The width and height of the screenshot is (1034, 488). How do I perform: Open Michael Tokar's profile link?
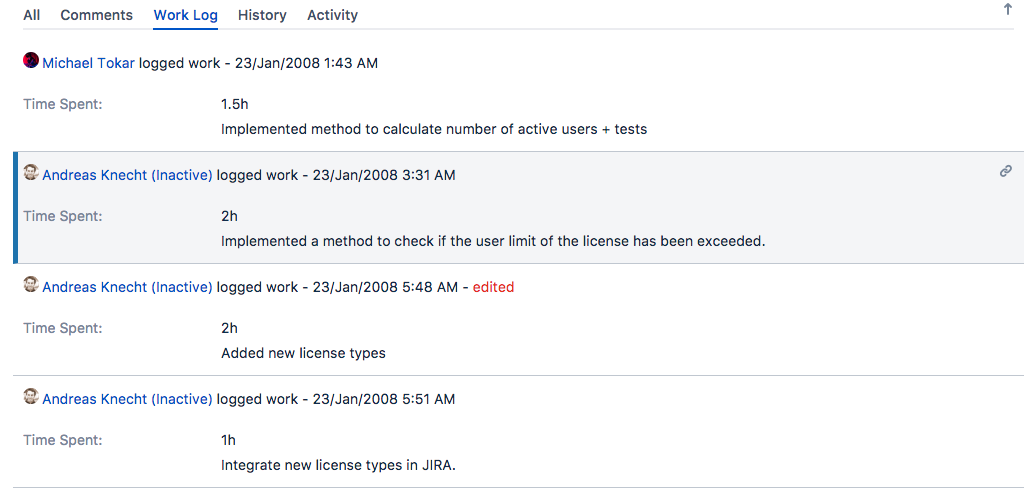coord(88,63)
